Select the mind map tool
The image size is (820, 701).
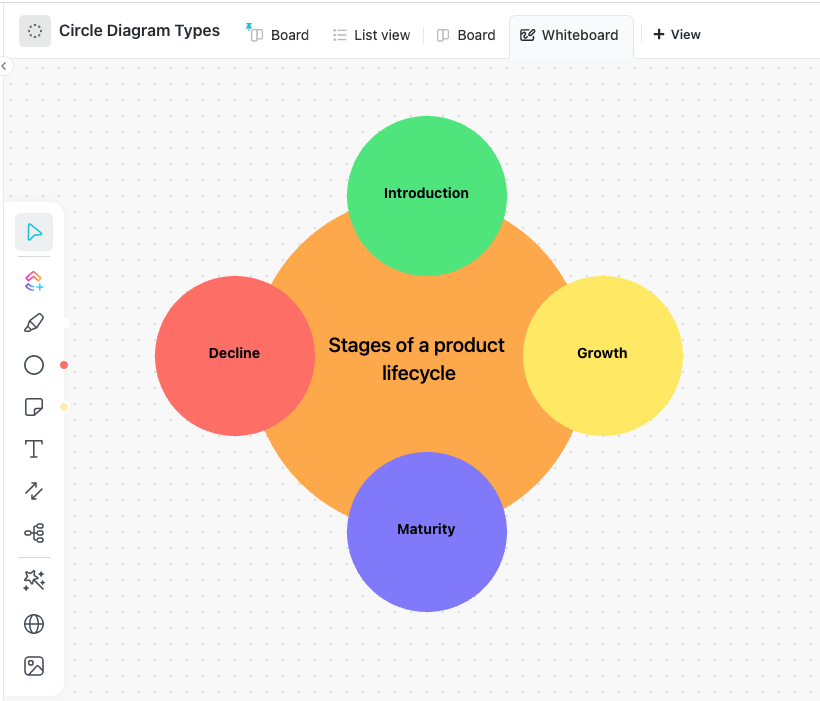coord(34,533)
